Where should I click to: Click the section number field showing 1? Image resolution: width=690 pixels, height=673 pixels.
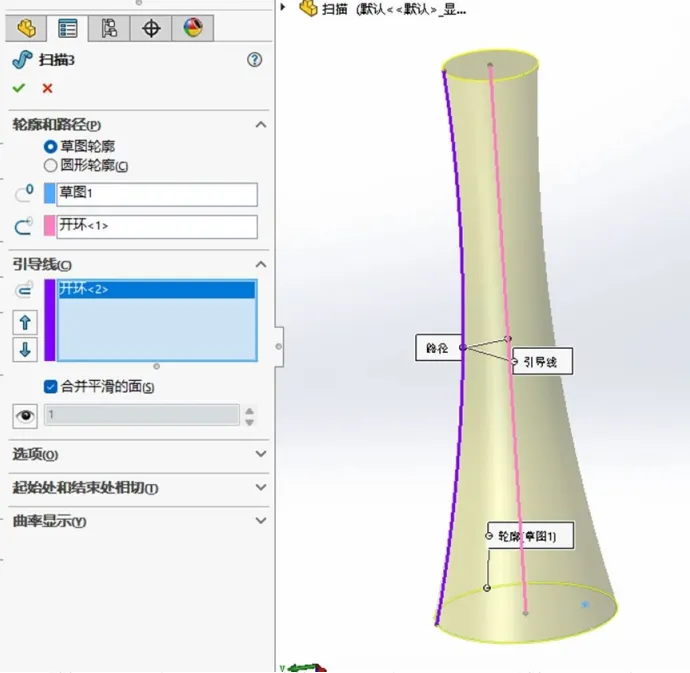pos(142,415)
